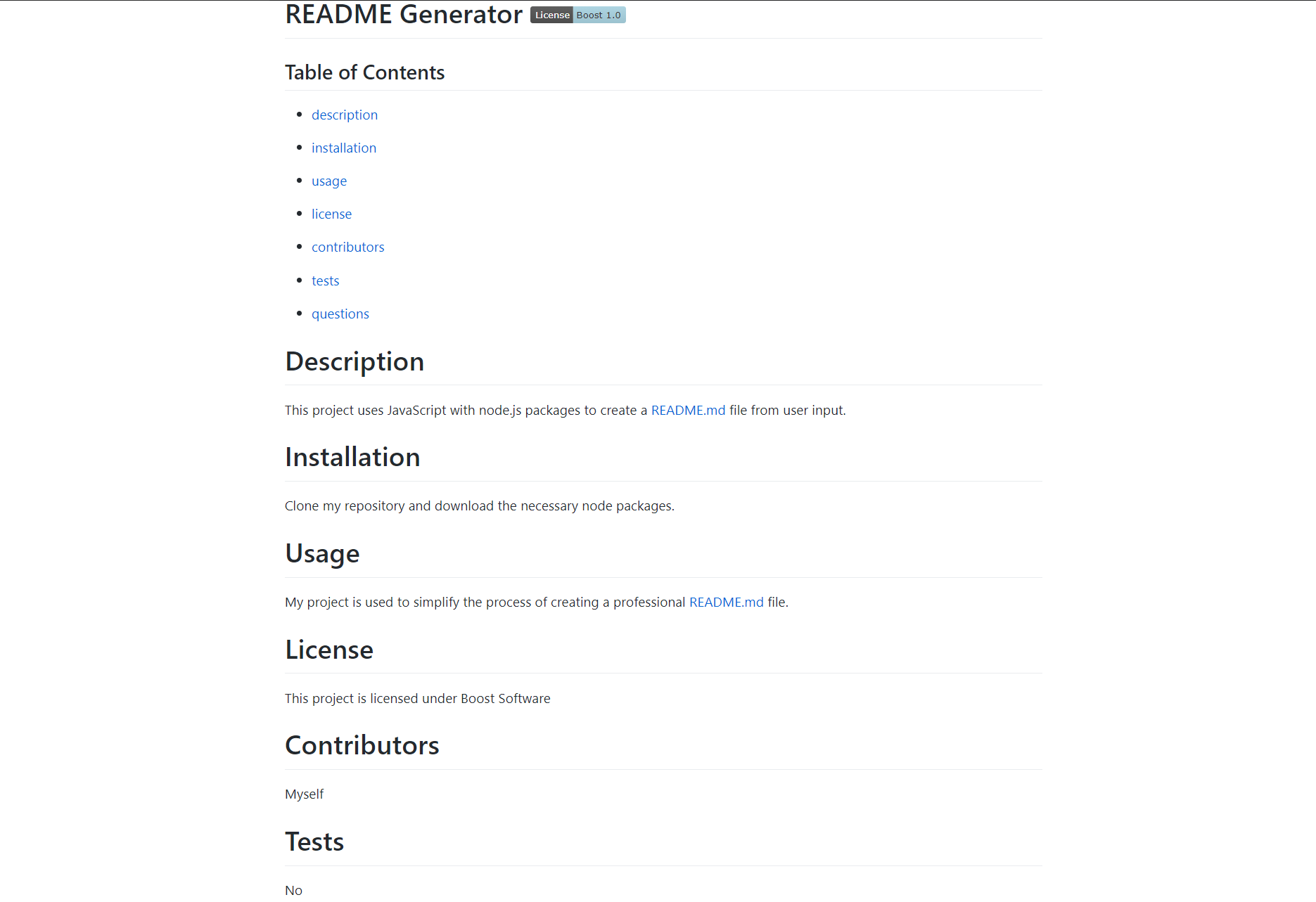
Task: Open the installation link in Table of Contents
Action: 344,148
